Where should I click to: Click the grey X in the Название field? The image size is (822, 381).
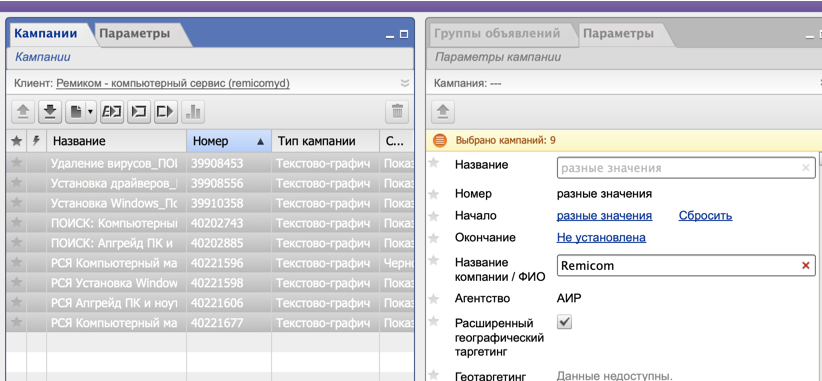[806, 168]
